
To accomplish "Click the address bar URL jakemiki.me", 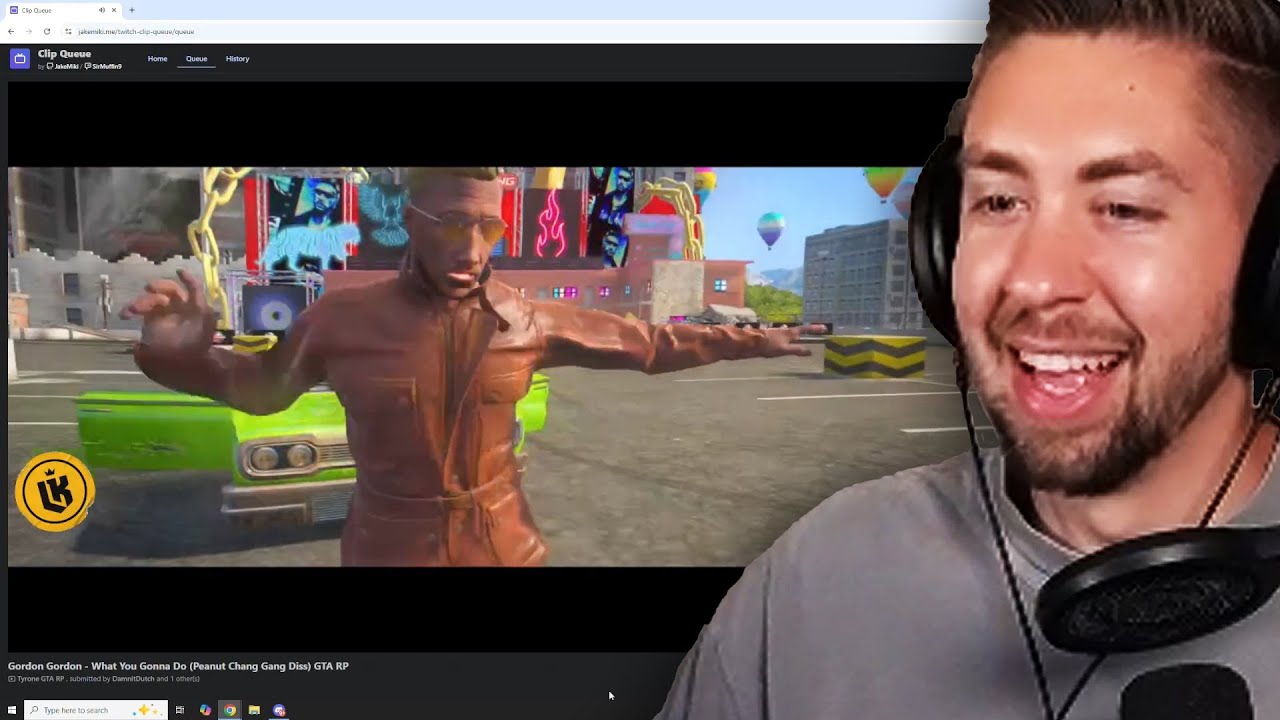I will coord(136,31).
